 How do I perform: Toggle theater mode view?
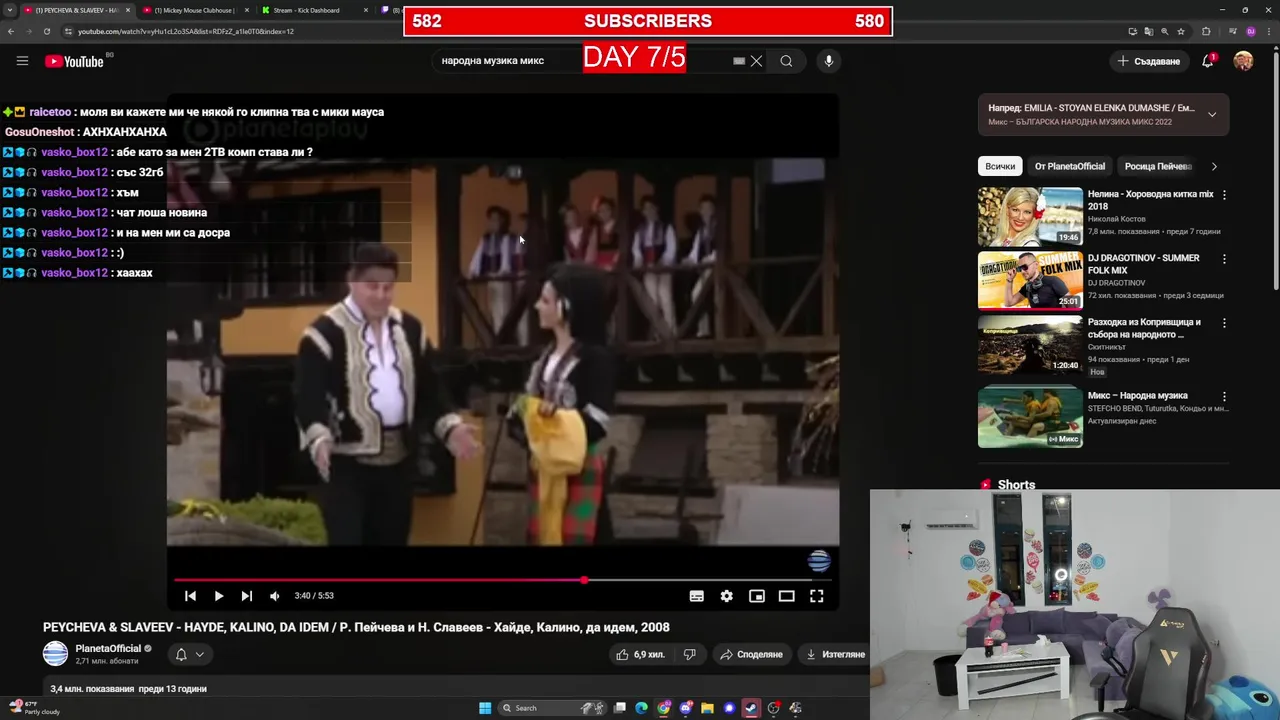pos(787,596)
